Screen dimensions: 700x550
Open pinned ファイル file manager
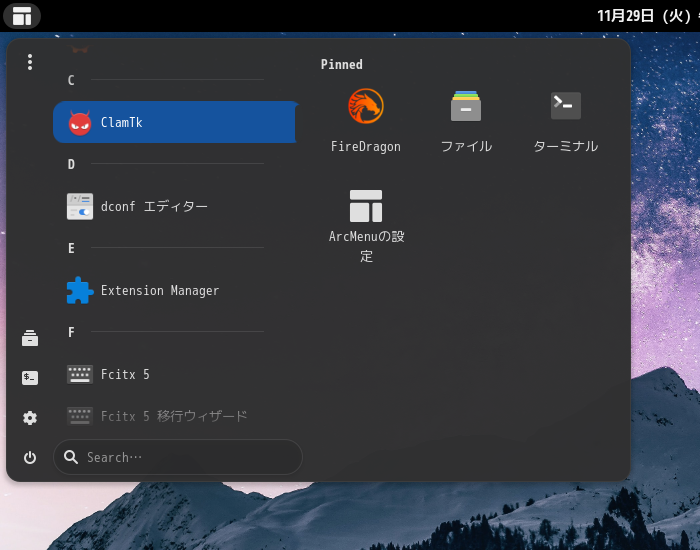(466, 121)
